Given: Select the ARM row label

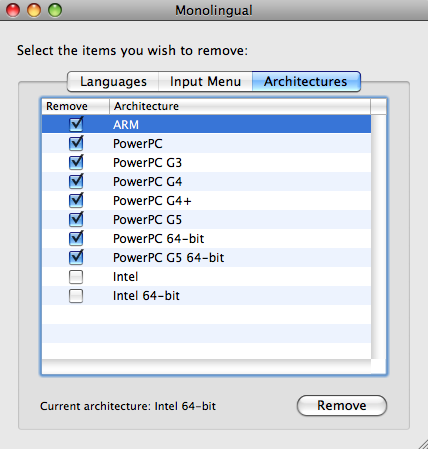Looking at the screenshot, I should (x=126, y=125).
